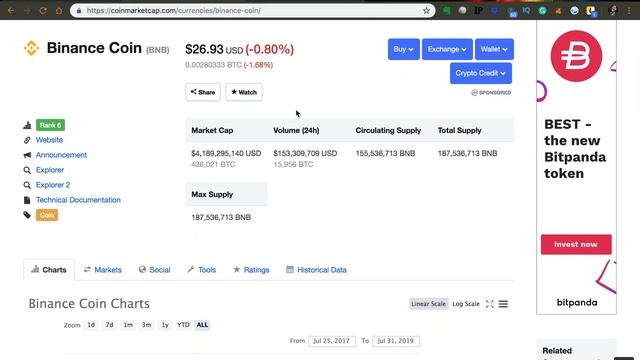This screenshot has height=360, width=640.
Task: Click the $153,309,709 USD volume value
Action: 305,153
